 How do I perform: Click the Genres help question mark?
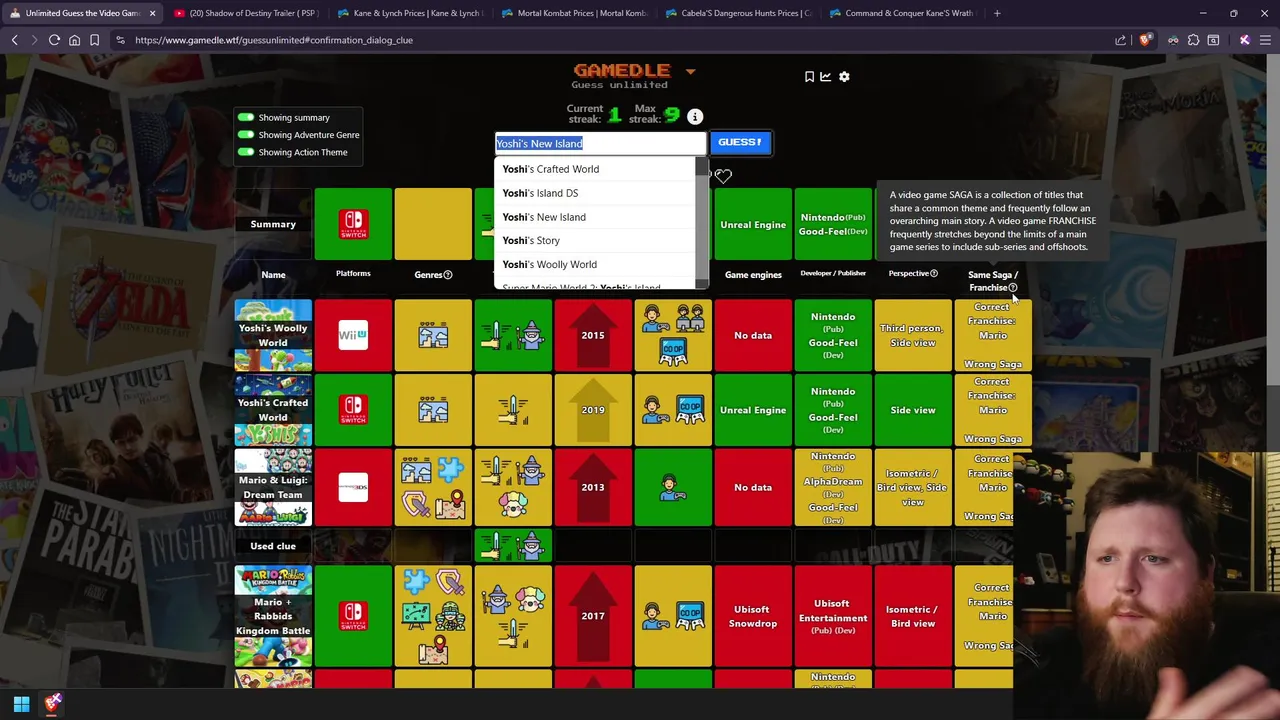coord(448,275)
